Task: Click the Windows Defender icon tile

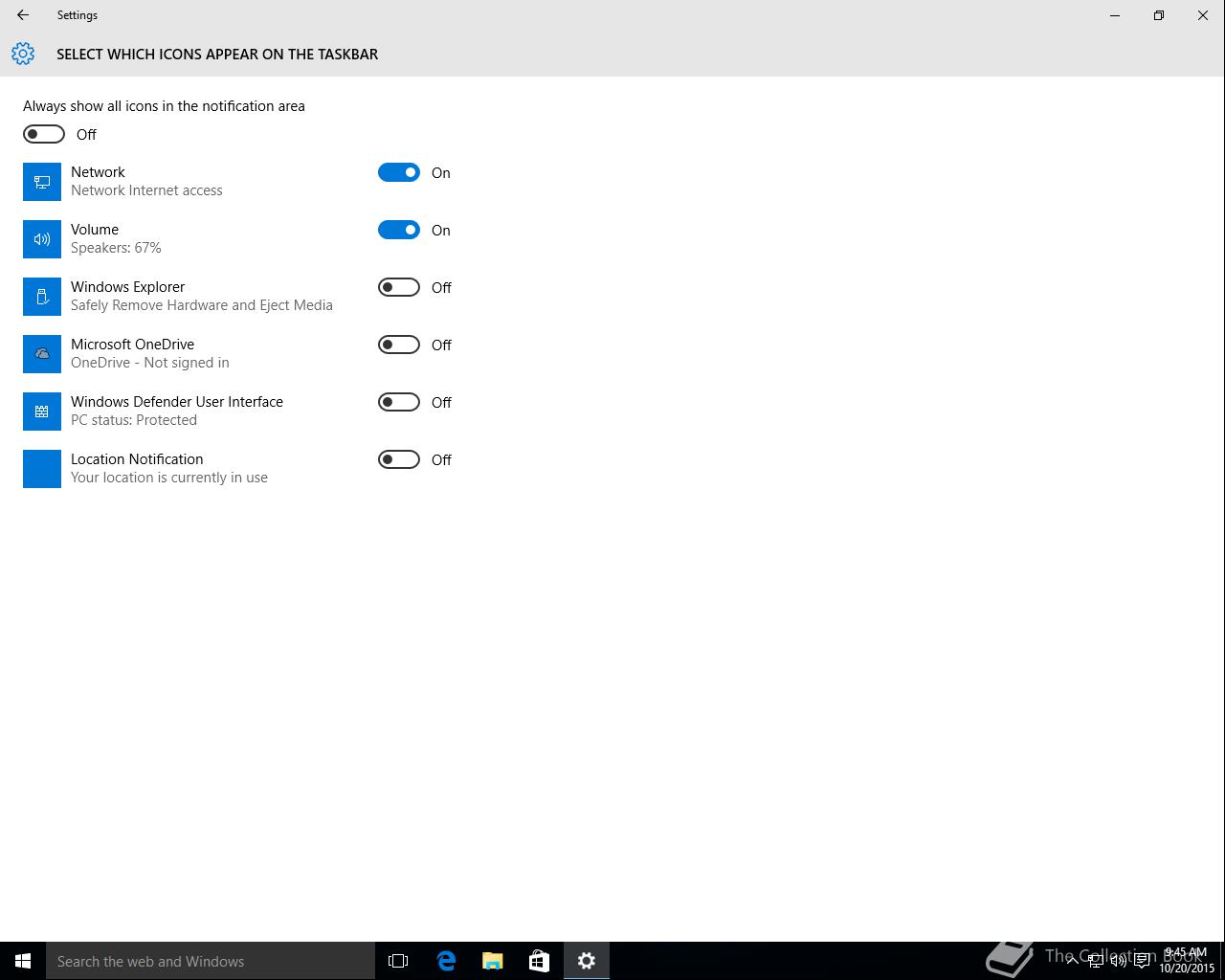Action: [x=42, y=412]
